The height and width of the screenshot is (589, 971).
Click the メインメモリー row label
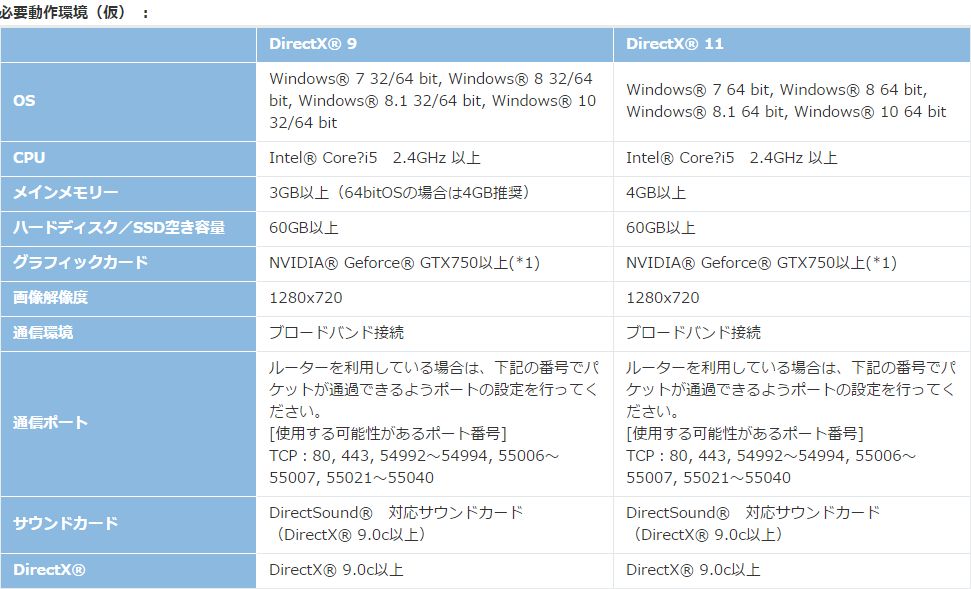tap(66, 193)
